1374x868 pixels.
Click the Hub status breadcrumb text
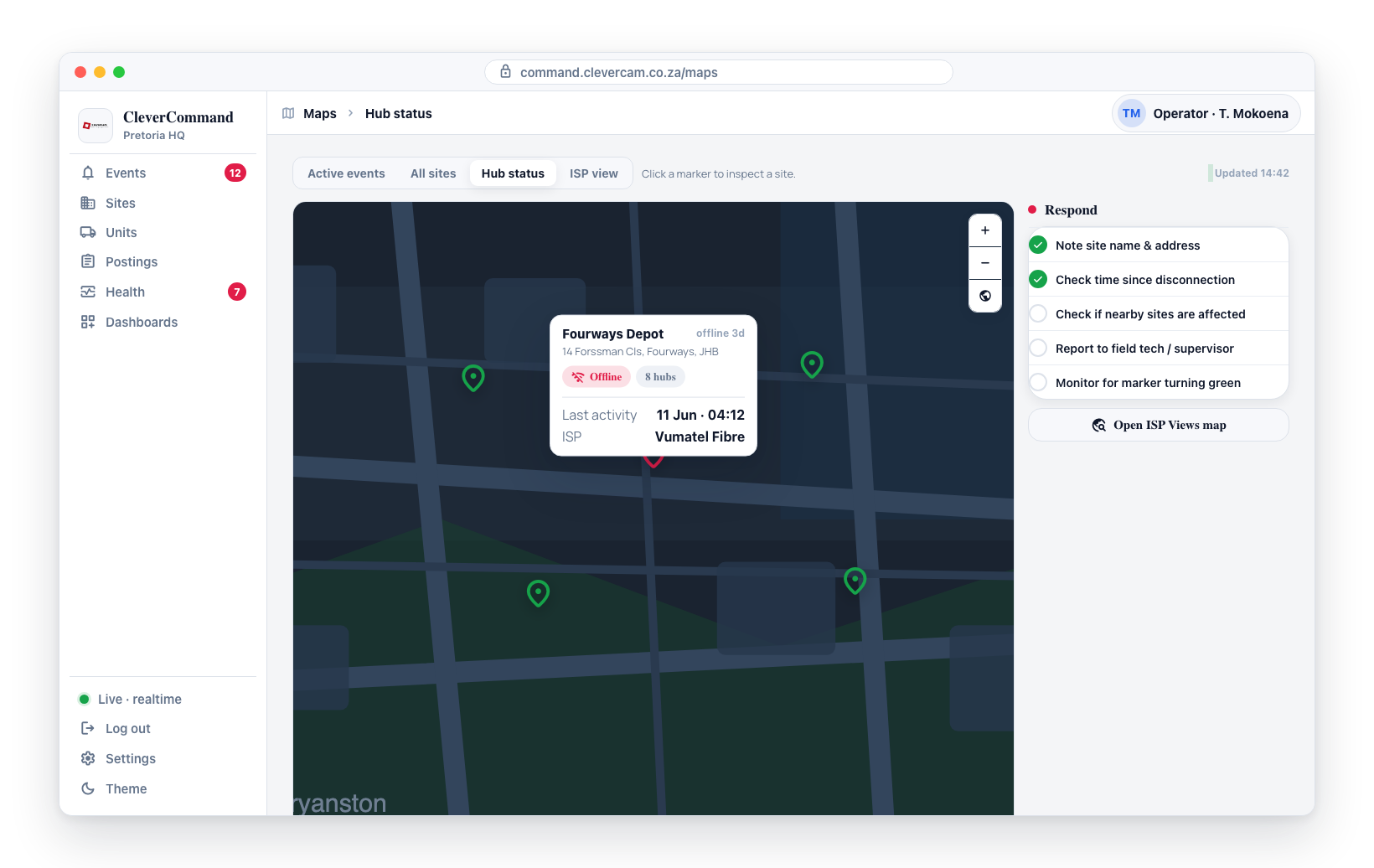point(399,113)
